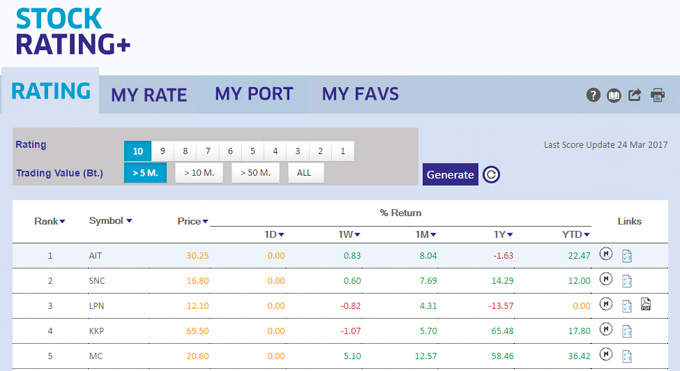Select the KKP symbol
The image size is (680, 371).
96,332
